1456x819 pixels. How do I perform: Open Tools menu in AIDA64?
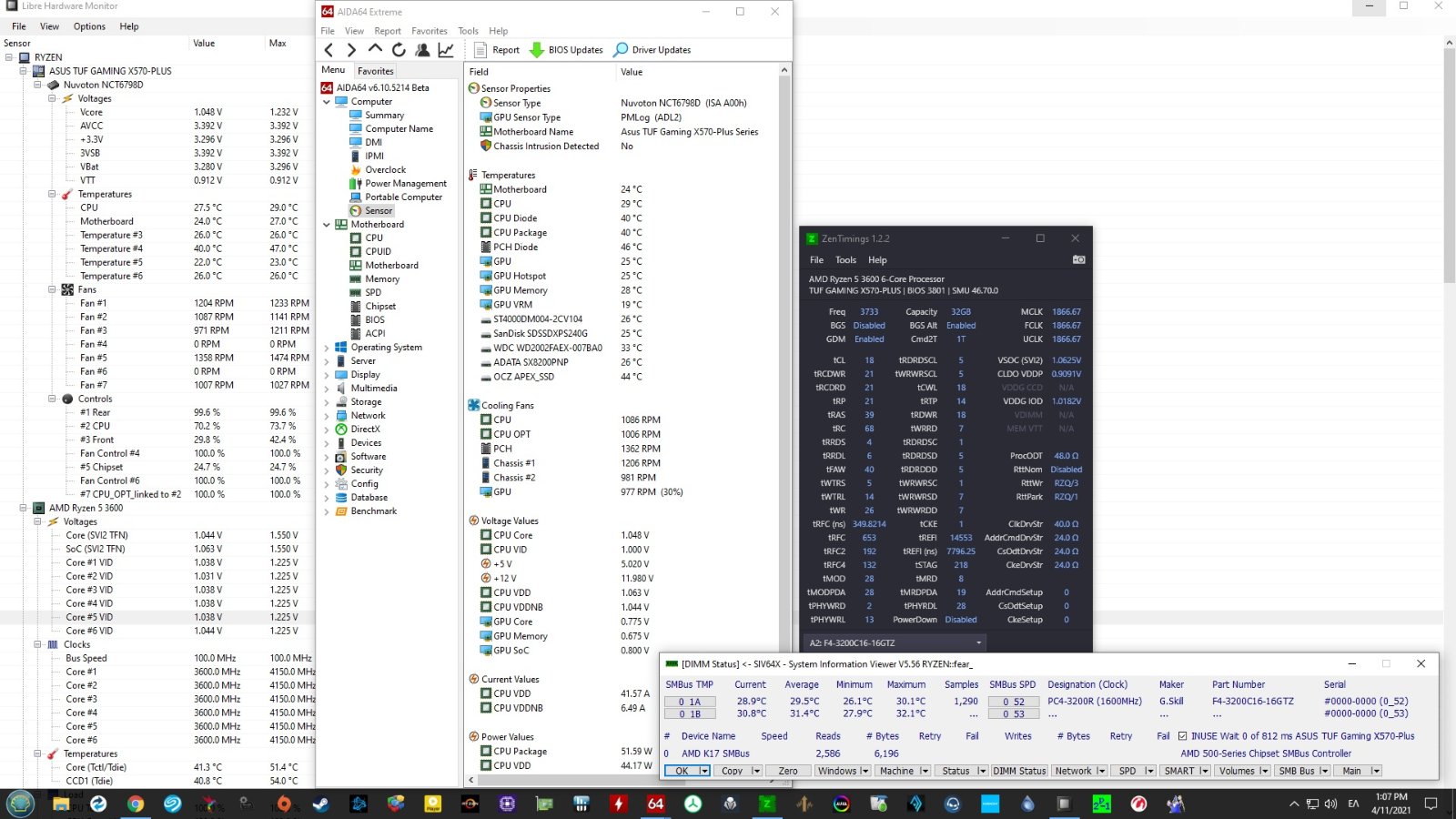point(468,31)
